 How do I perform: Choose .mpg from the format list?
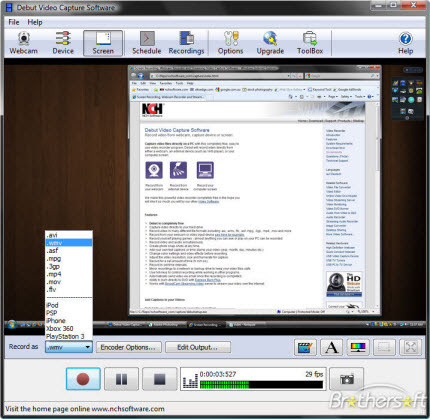69,258
